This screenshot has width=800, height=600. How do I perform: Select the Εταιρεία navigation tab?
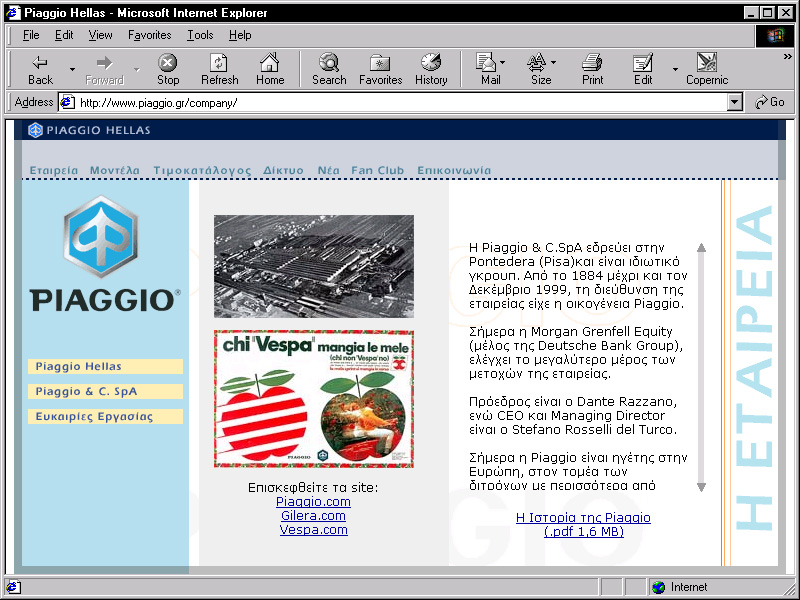[54, 170]
